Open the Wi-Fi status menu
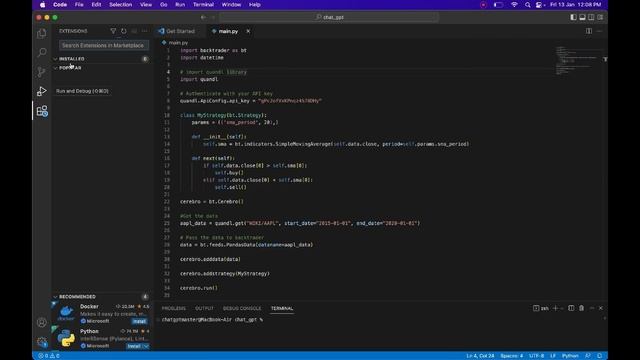The image size is (640, 360). (x=514, y=4)
